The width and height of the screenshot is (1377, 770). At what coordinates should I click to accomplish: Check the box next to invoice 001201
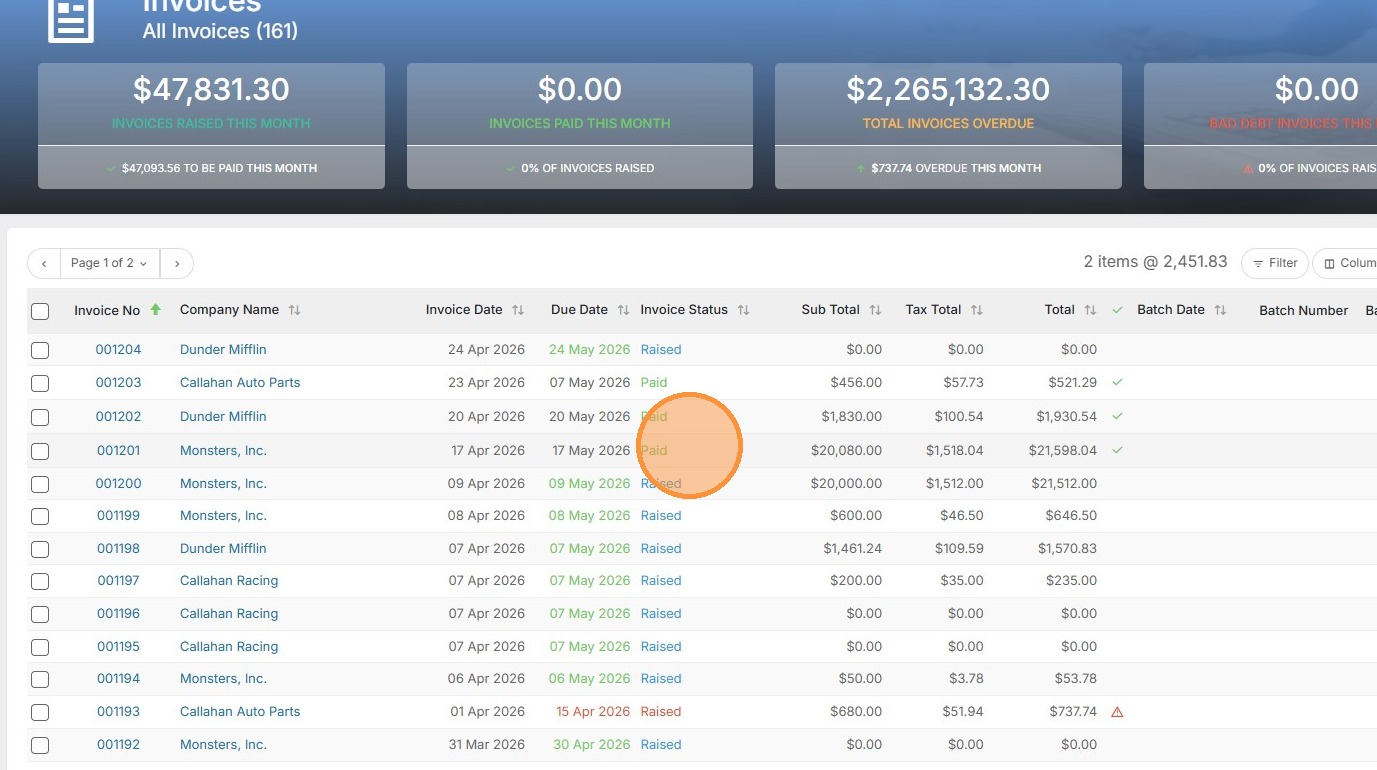point(40,451)
